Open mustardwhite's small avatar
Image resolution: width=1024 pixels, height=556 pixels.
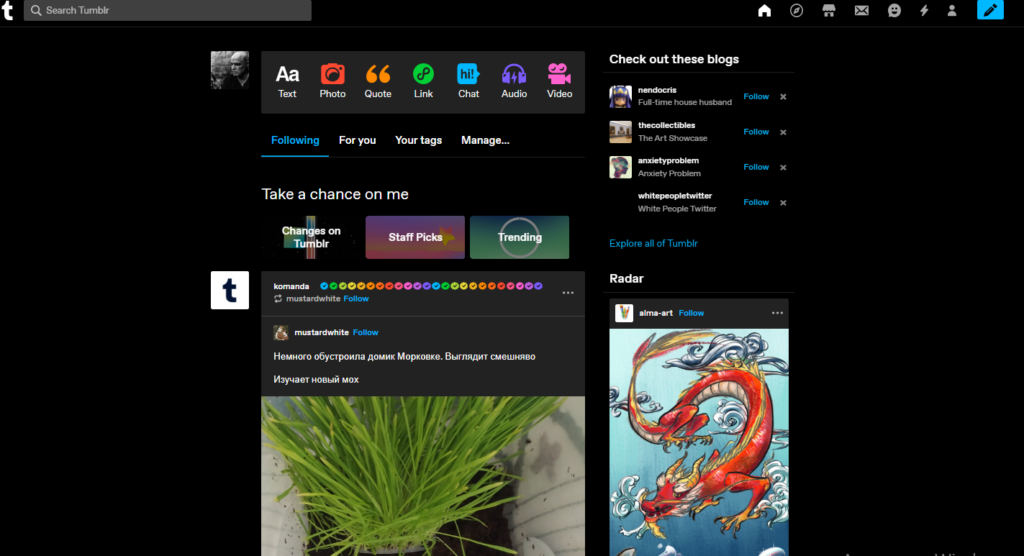tap(281, 333)
